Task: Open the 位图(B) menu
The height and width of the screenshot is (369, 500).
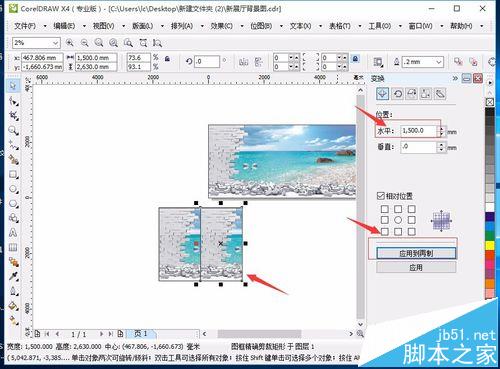Action: pos(261,26)
